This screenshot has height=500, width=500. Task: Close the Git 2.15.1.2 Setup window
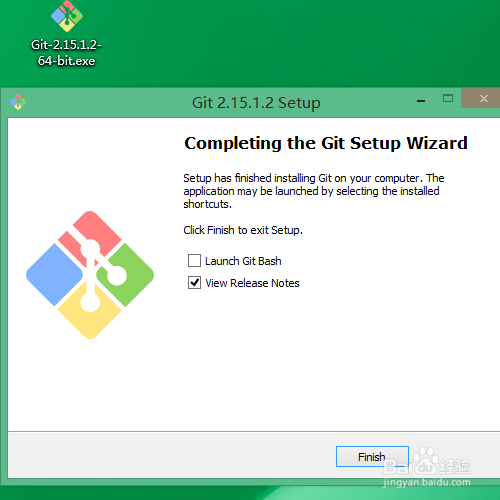[483, 98]
